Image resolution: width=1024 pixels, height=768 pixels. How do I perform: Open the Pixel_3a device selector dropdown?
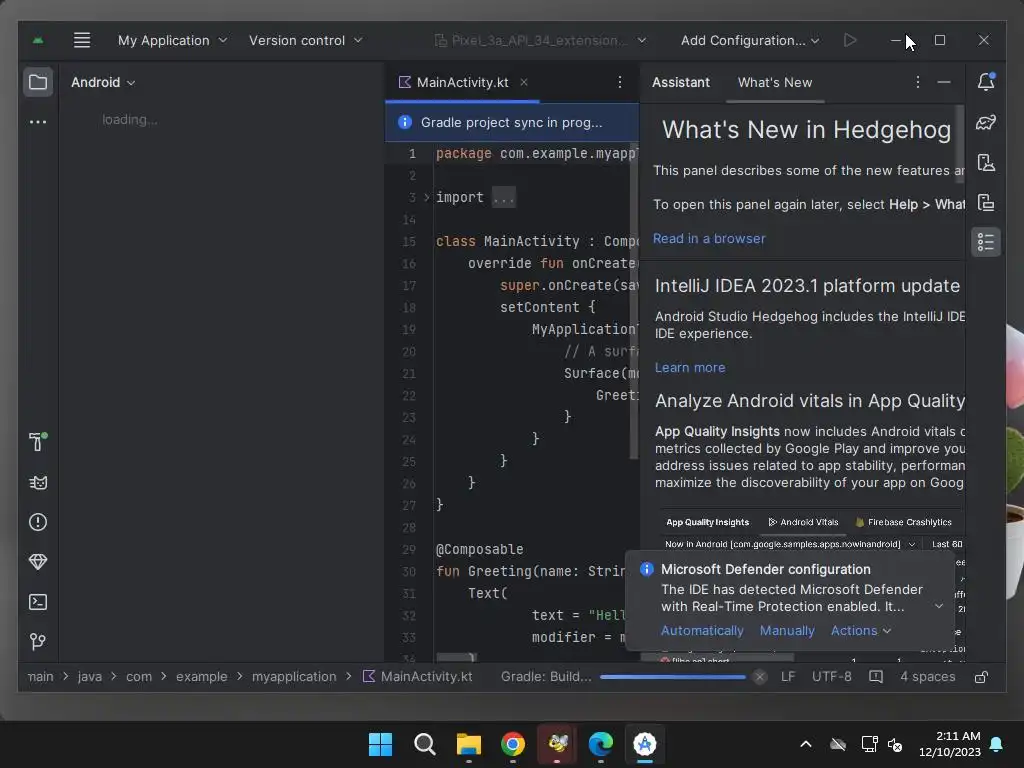tap(541, 40)
